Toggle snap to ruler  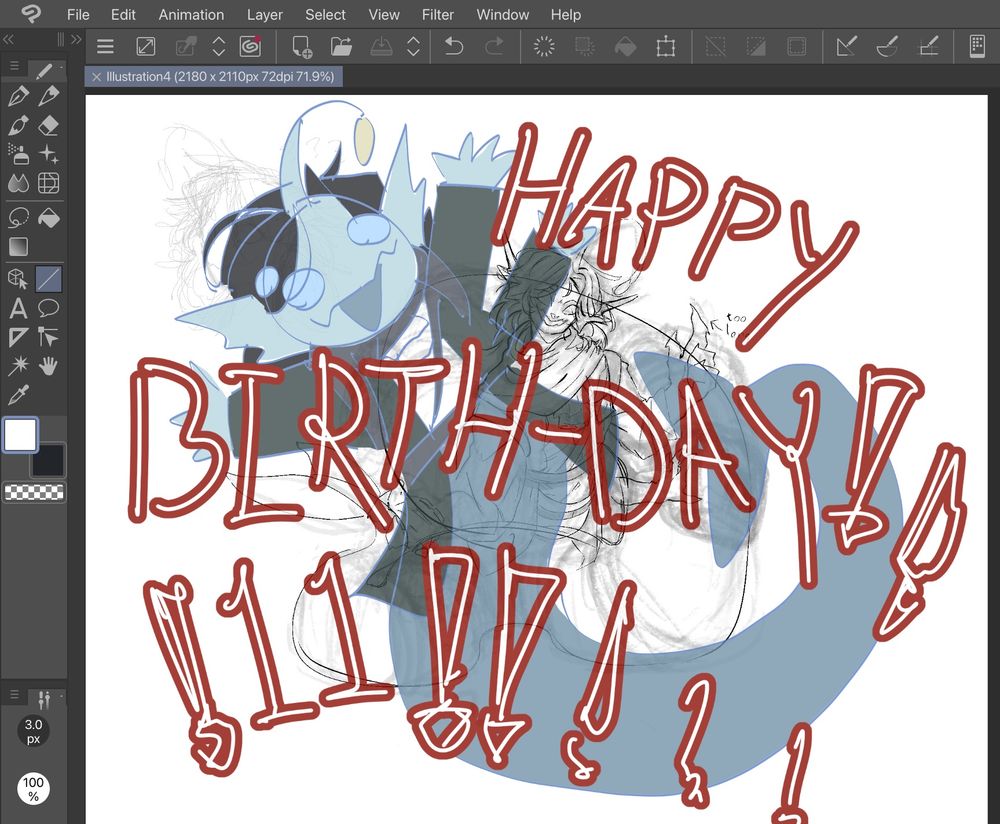click(x=846, y=47)
